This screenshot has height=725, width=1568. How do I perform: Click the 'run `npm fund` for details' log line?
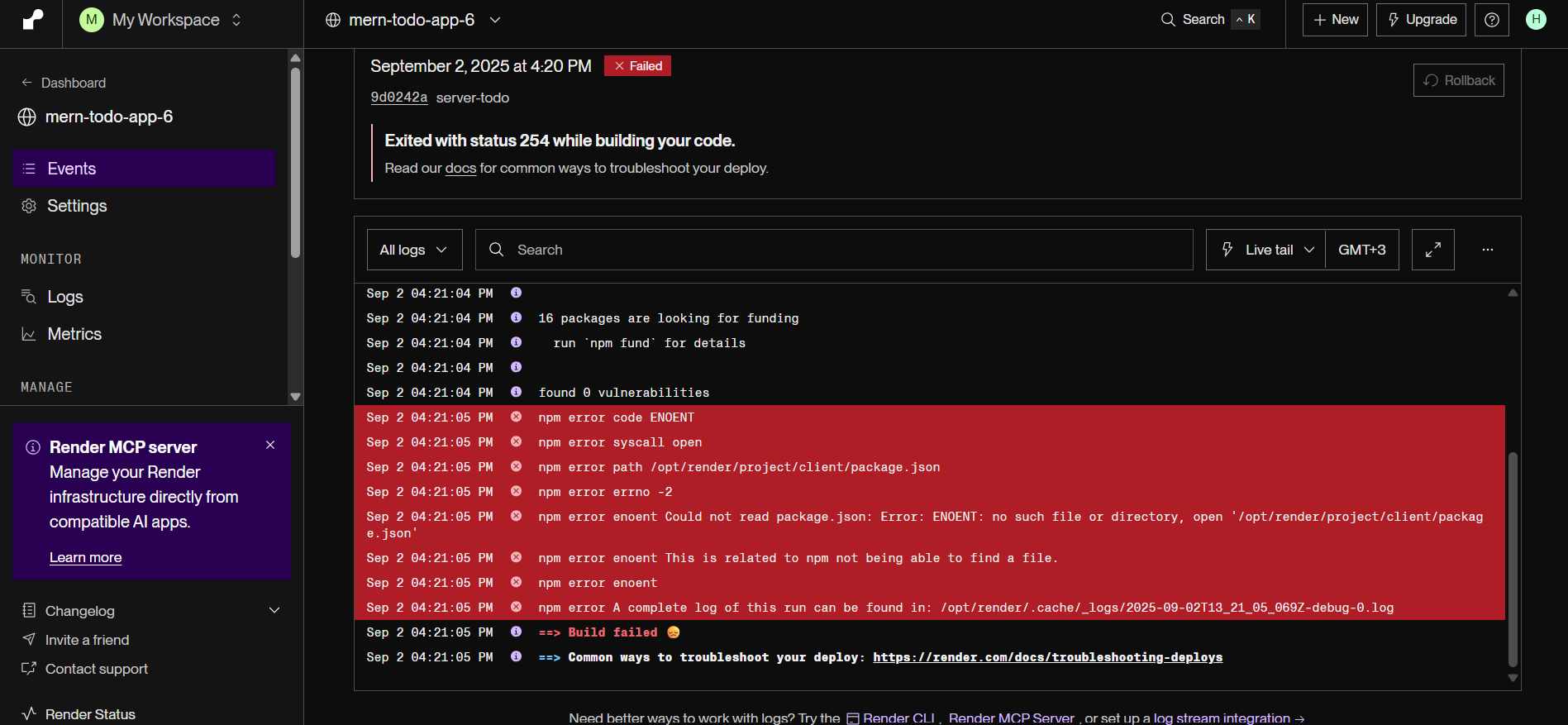click(x=650, y=343)
